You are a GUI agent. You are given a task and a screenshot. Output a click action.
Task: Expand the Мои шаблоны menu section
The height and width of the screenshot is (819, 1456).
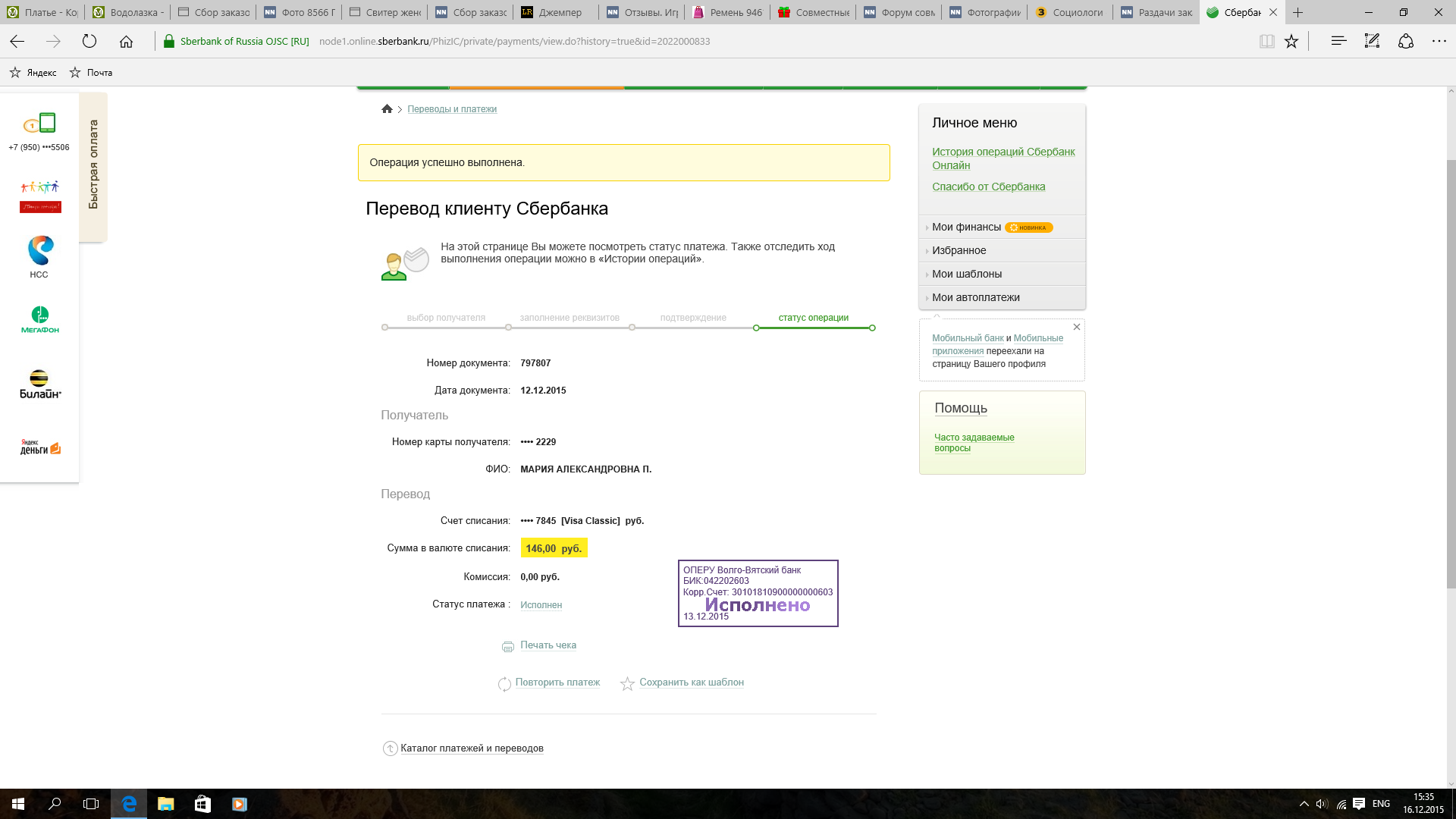966,274
